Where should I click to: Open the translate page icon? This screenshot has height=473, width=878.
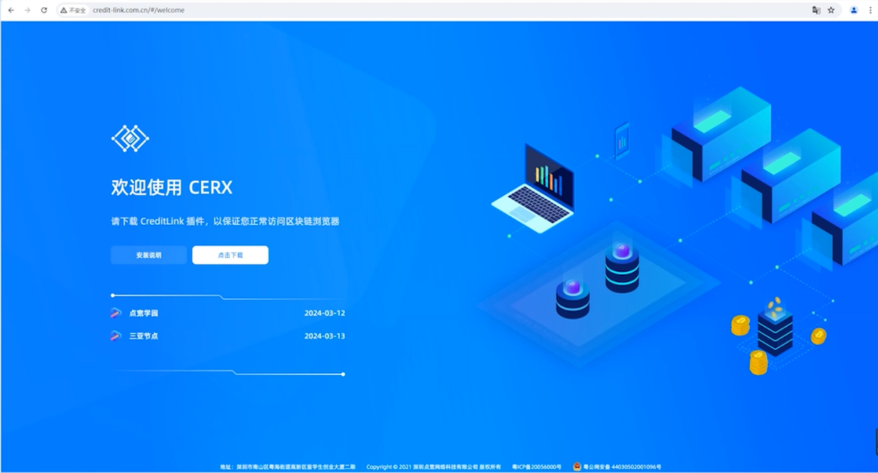816,10
